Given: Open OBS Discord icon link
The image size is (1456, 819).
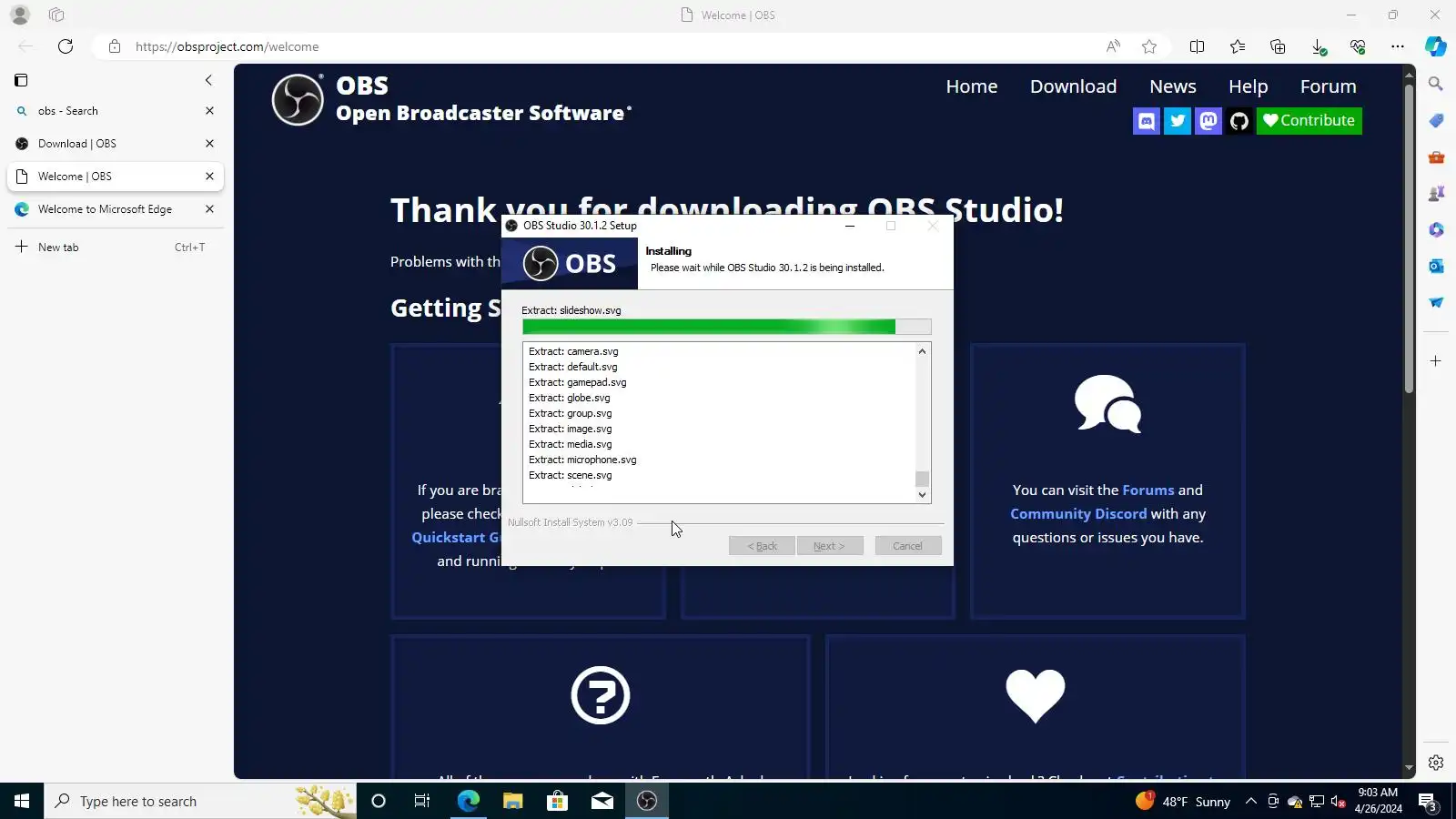Looking at the screenshot, I should click(1147, 121).
